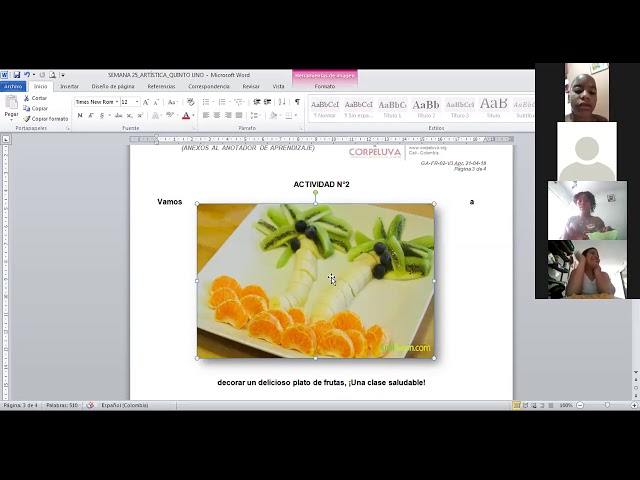Open the Customize Quick Access Toolbar arrow
Viewport: 640px width, 480px height.
(63, 75)
